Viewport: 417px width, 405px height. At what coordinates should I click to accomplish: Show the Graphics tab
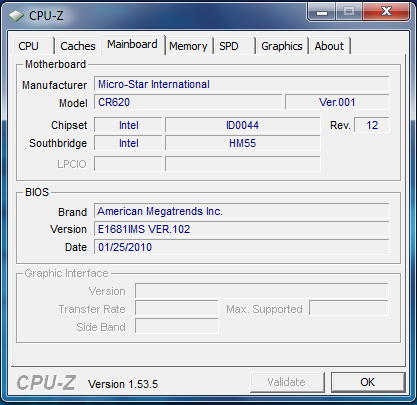[282, 46]
